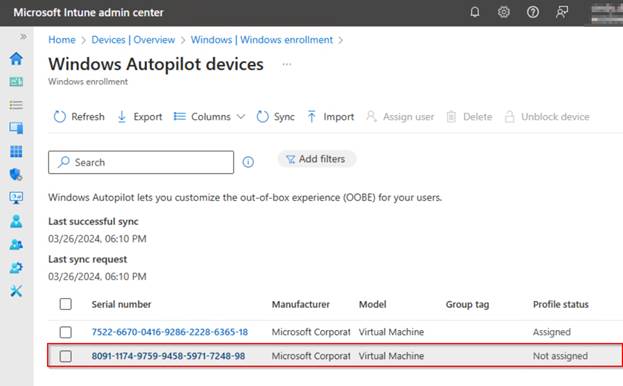Open Troubleshooting tools icon in sidebar
The image size is (623, 386).
16,291
